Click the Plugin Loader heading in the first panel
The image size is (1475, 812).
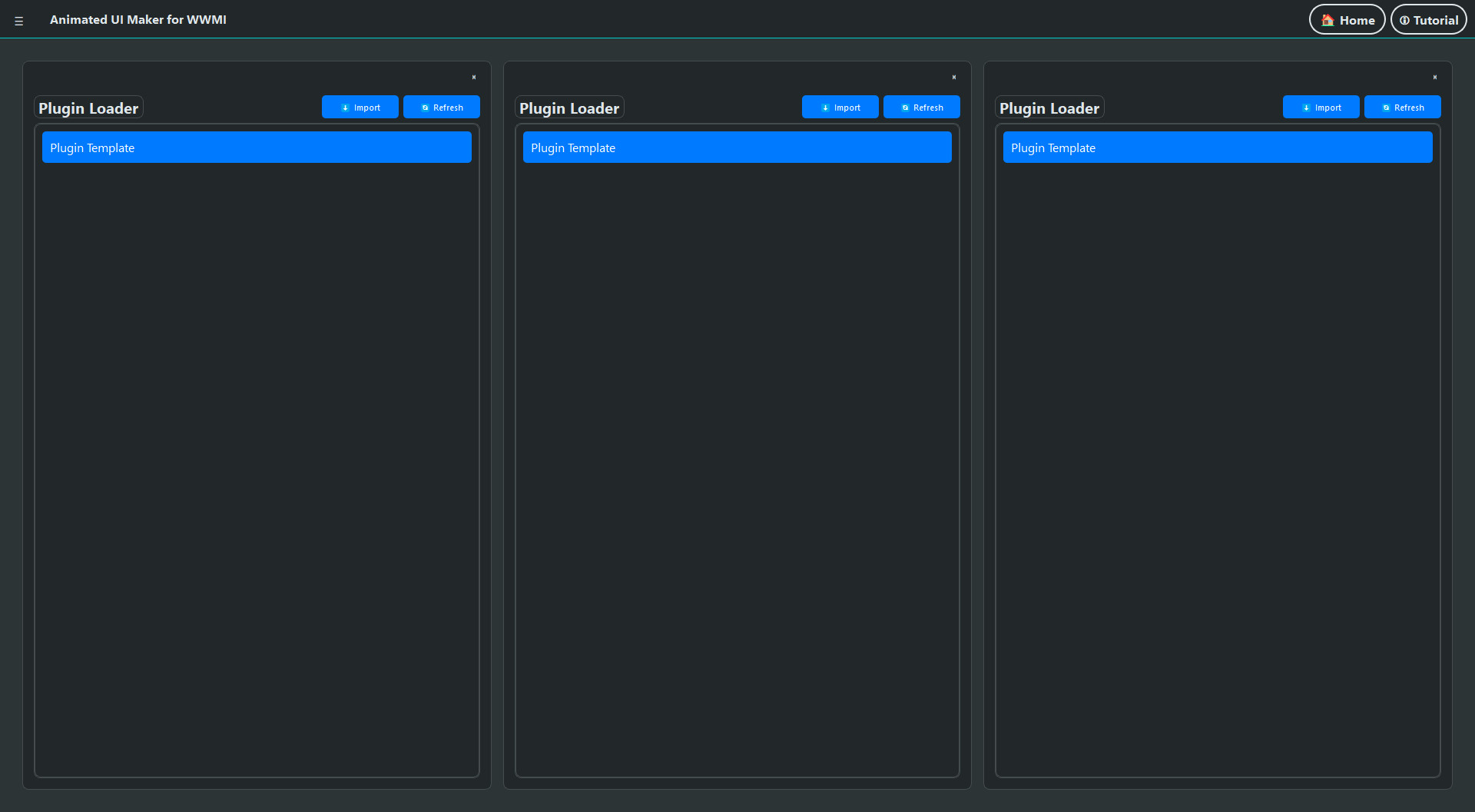pos(88,108)
